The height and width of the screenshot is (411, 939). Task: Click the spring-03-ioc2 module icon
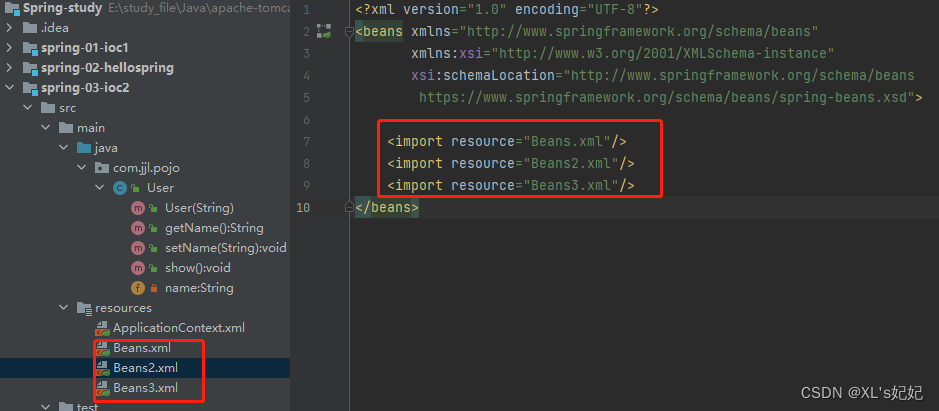(30, 88)
